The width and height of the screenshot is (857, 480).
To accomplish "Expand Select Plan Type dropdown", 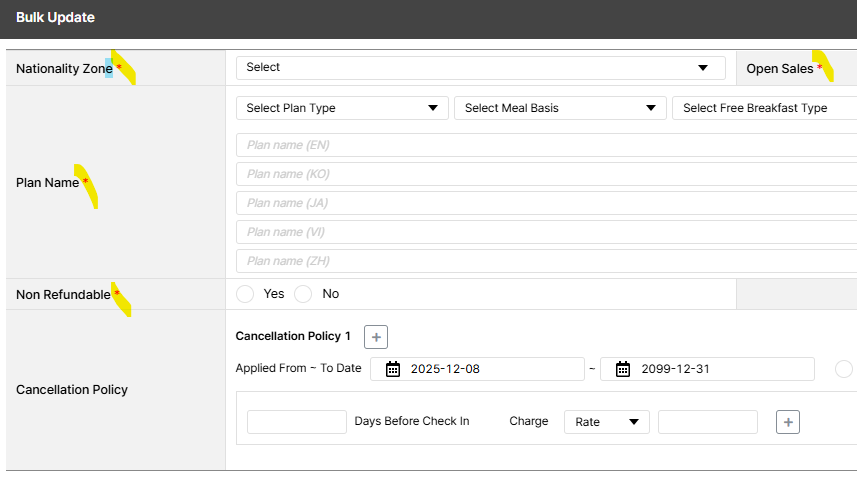I will coord(342,108).
